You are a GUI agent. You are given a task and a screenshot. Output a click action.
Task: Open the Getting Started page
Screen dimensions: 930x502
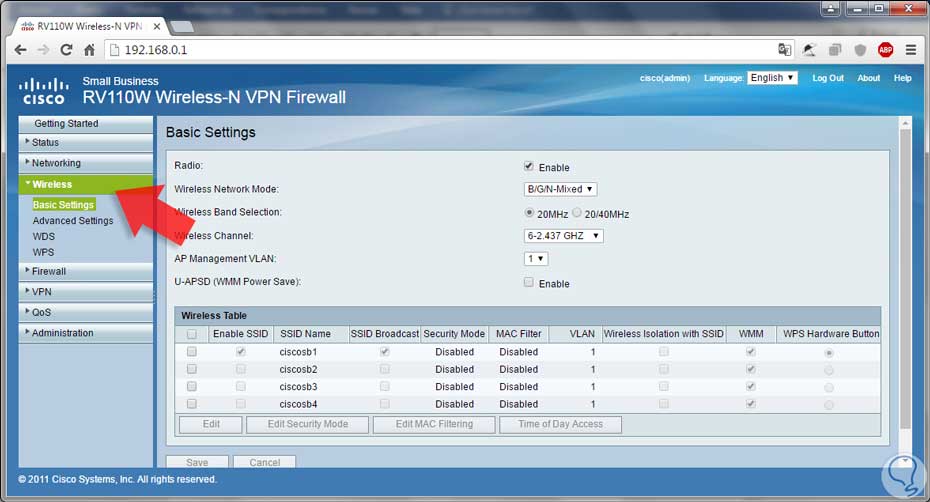(x=86, y=123)
